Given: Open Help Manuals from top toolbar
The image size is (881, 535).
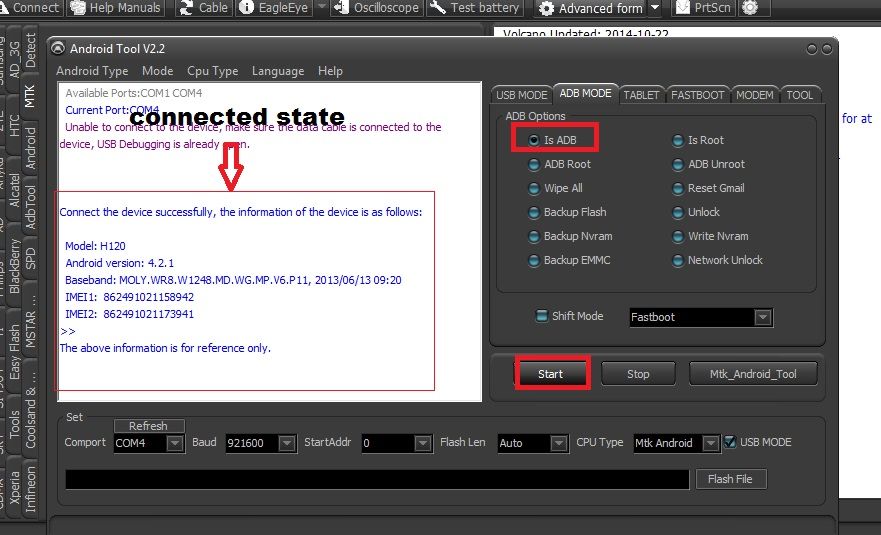Looking at the screenshot, I should 116,8.
